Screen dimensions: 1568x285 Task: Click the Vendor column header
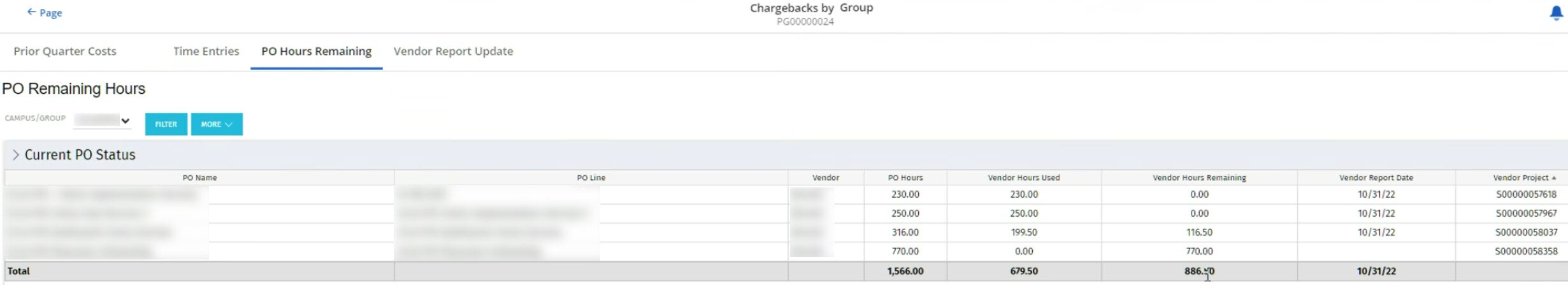tap(825, 178)
